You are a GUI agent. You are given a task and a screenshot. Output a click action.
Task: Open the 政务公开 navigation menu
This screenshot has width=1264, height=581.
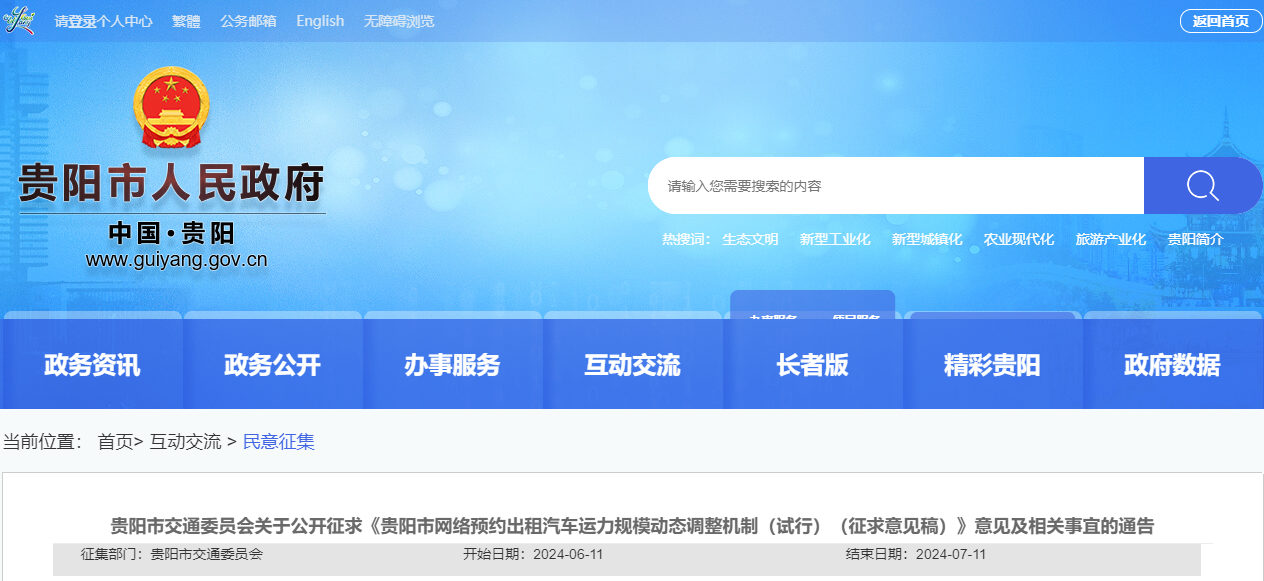tap(272, 365)
